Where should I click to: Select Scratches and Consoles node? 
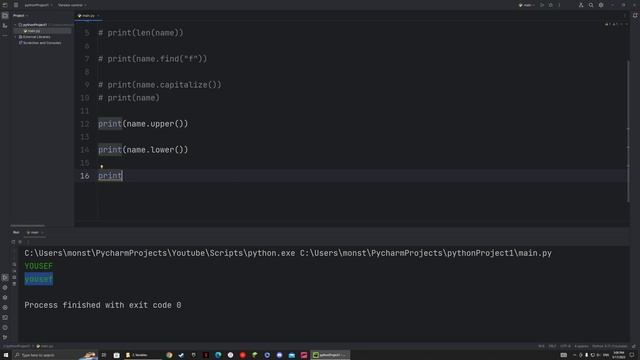(x=40, y=42)
